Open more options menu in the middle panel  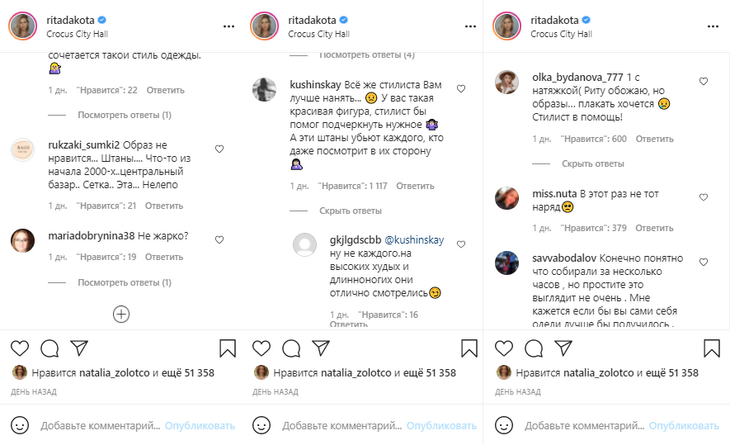(471, 25)
